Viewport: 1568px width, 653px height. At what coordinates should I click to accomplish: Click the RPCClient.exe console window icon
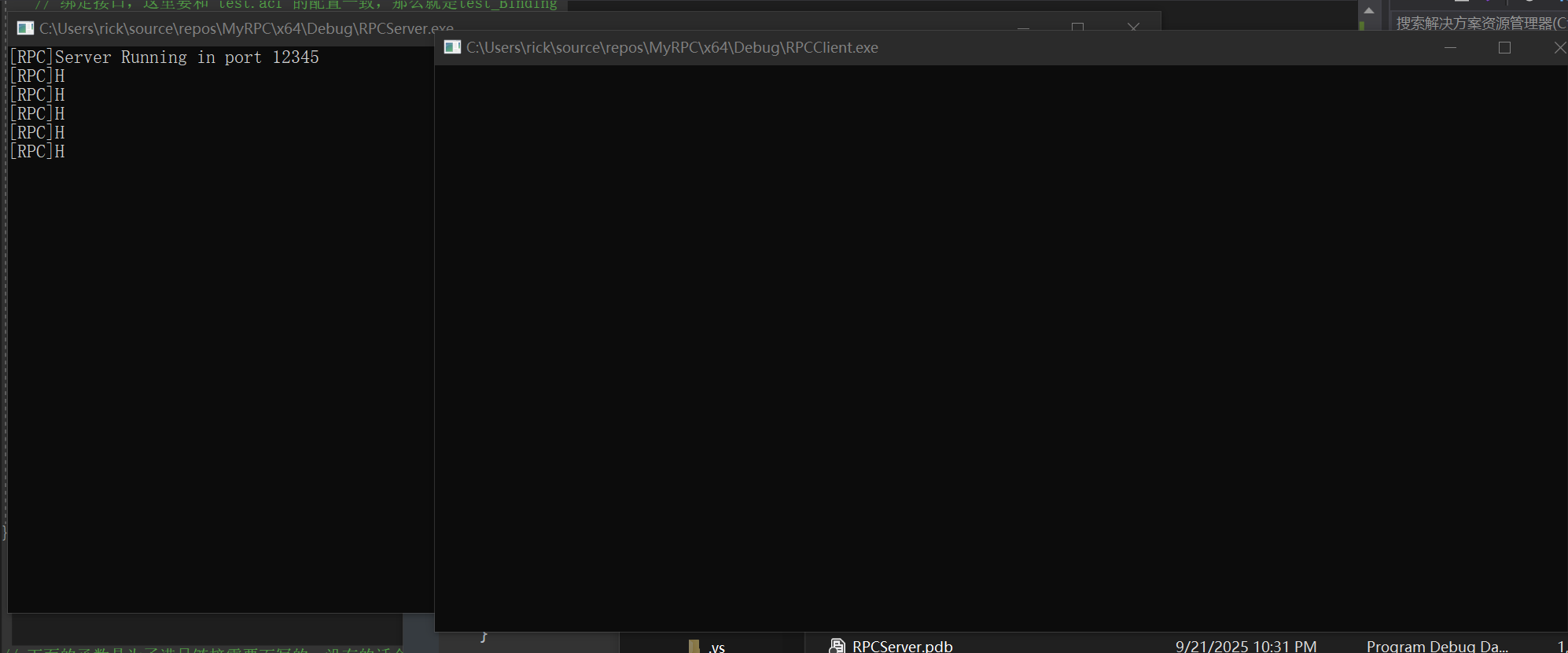[x=452, y=47]
